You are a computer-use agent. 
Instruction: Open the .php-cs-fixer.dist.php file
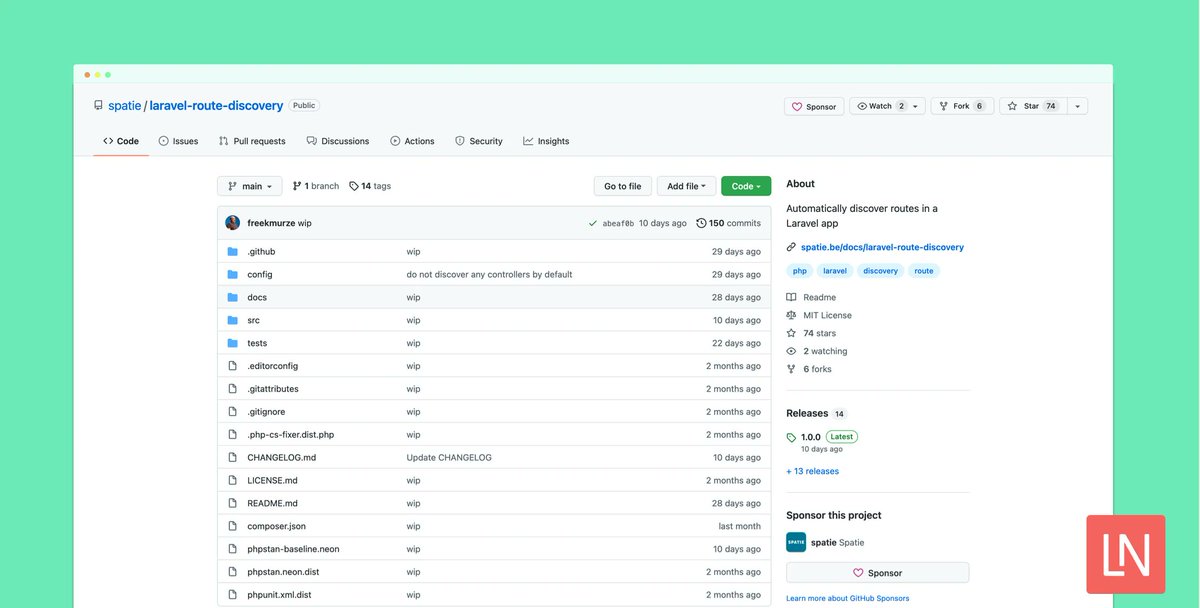pos(291,435)
